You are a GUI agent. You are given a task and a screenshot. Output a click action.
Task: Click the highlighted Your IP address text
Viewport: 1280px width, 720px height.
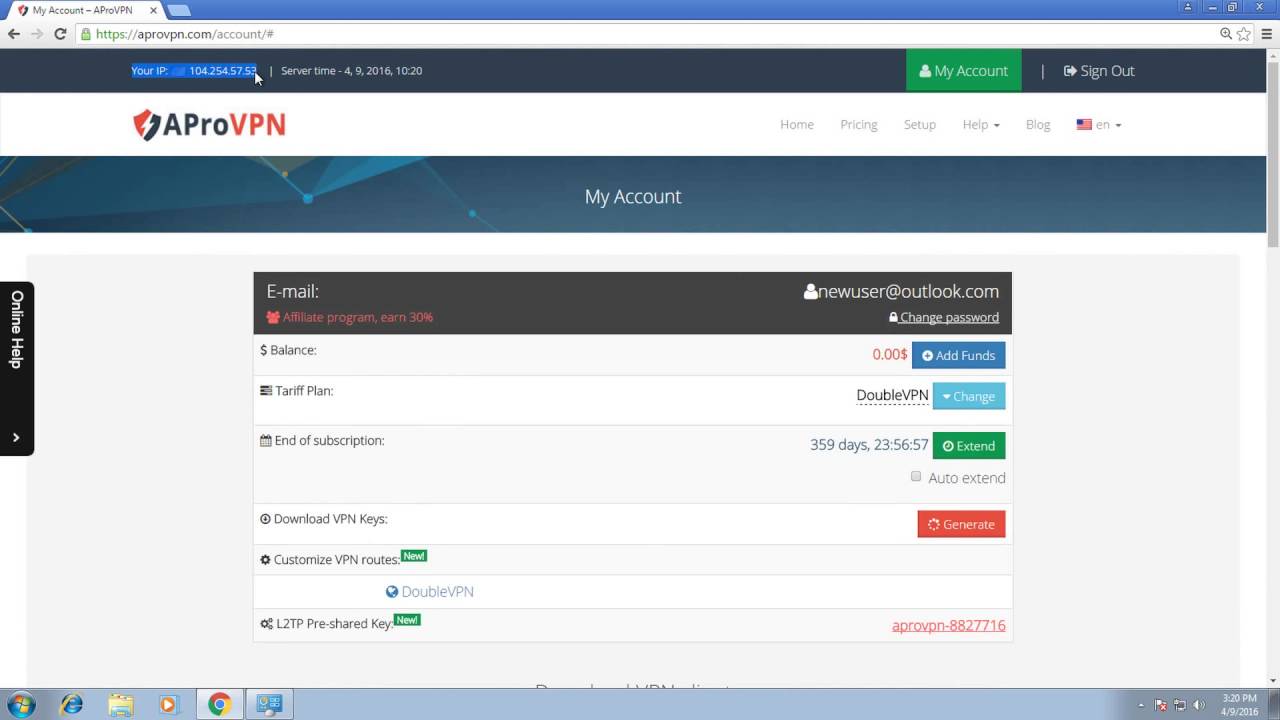(194, 71)
